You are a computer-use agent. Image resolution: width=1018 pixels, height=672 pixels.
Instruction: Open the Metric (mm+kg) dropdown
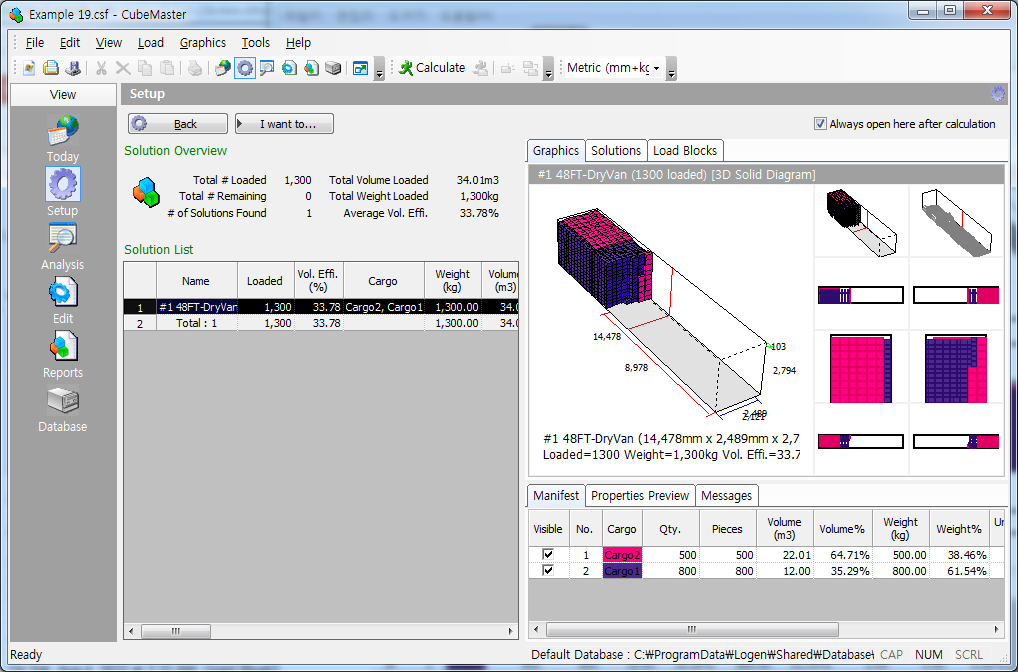coord(656,68)
